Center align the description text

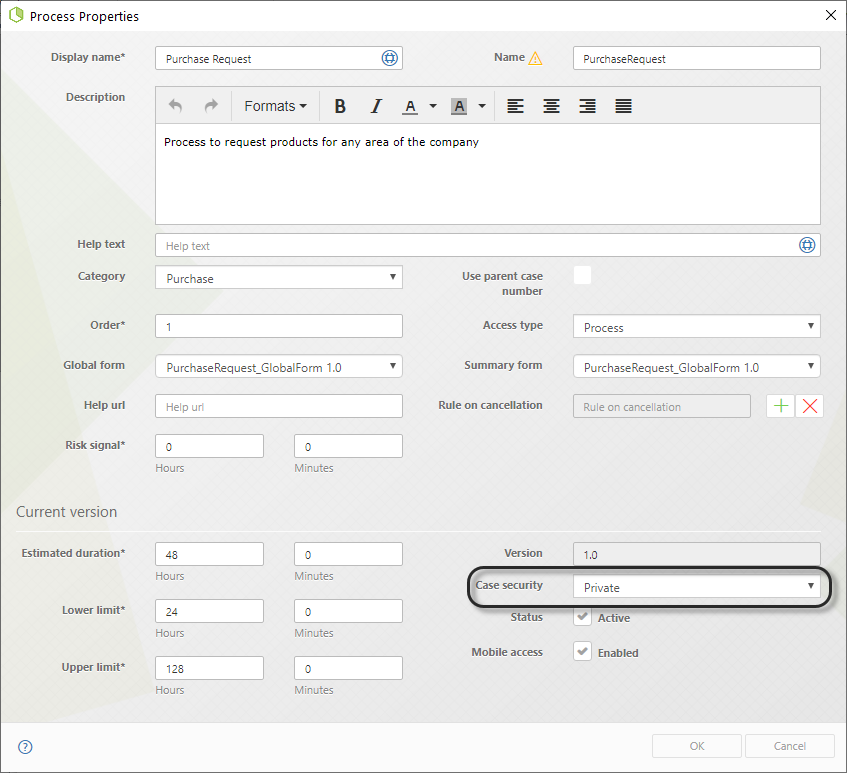pyautogui.click(x=551, y=106)
